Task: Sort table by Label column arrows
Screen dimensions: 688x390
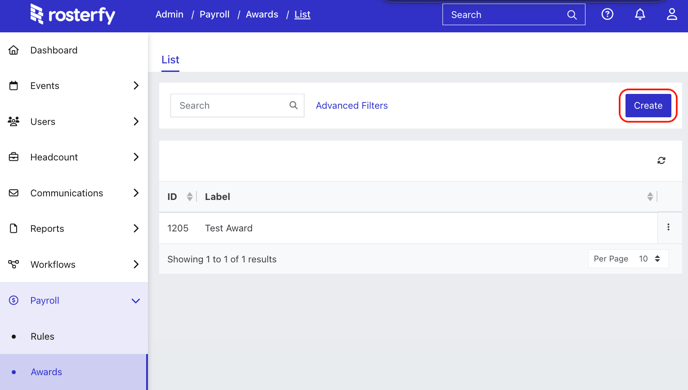Action: [650, 197]
